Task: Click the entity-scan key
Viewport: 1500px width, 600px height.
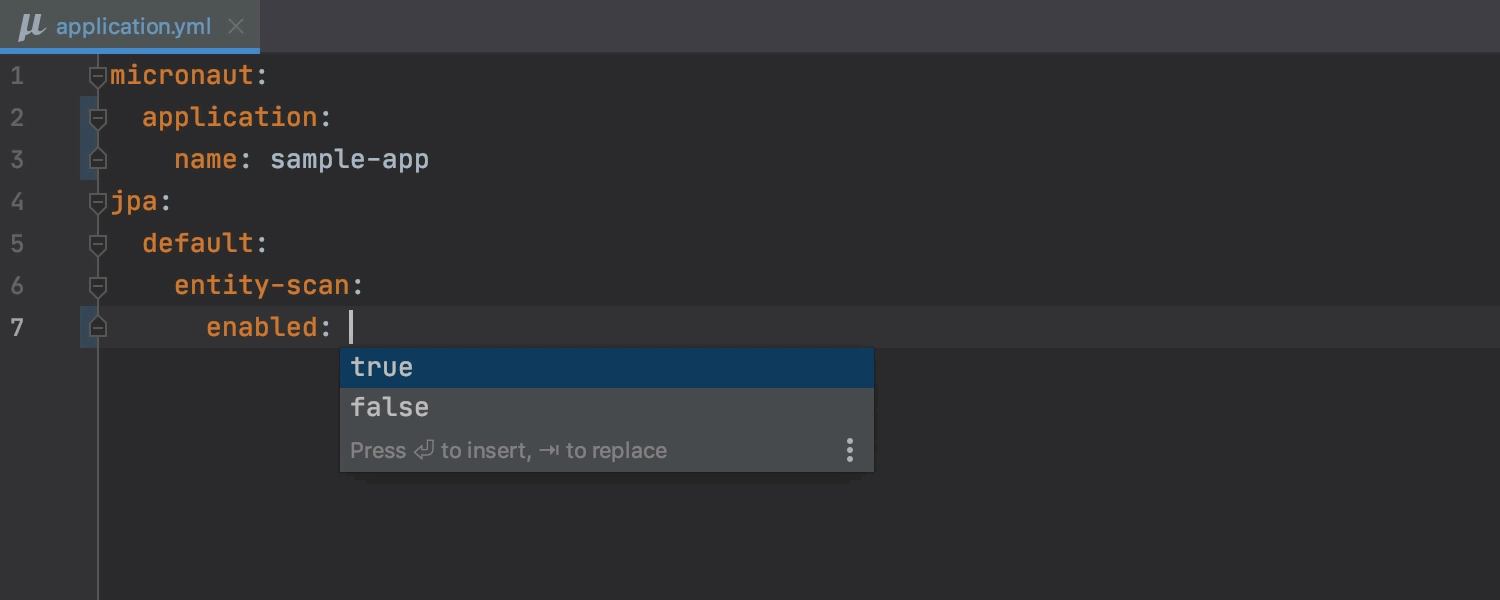Action: click(x=262, y=286)
